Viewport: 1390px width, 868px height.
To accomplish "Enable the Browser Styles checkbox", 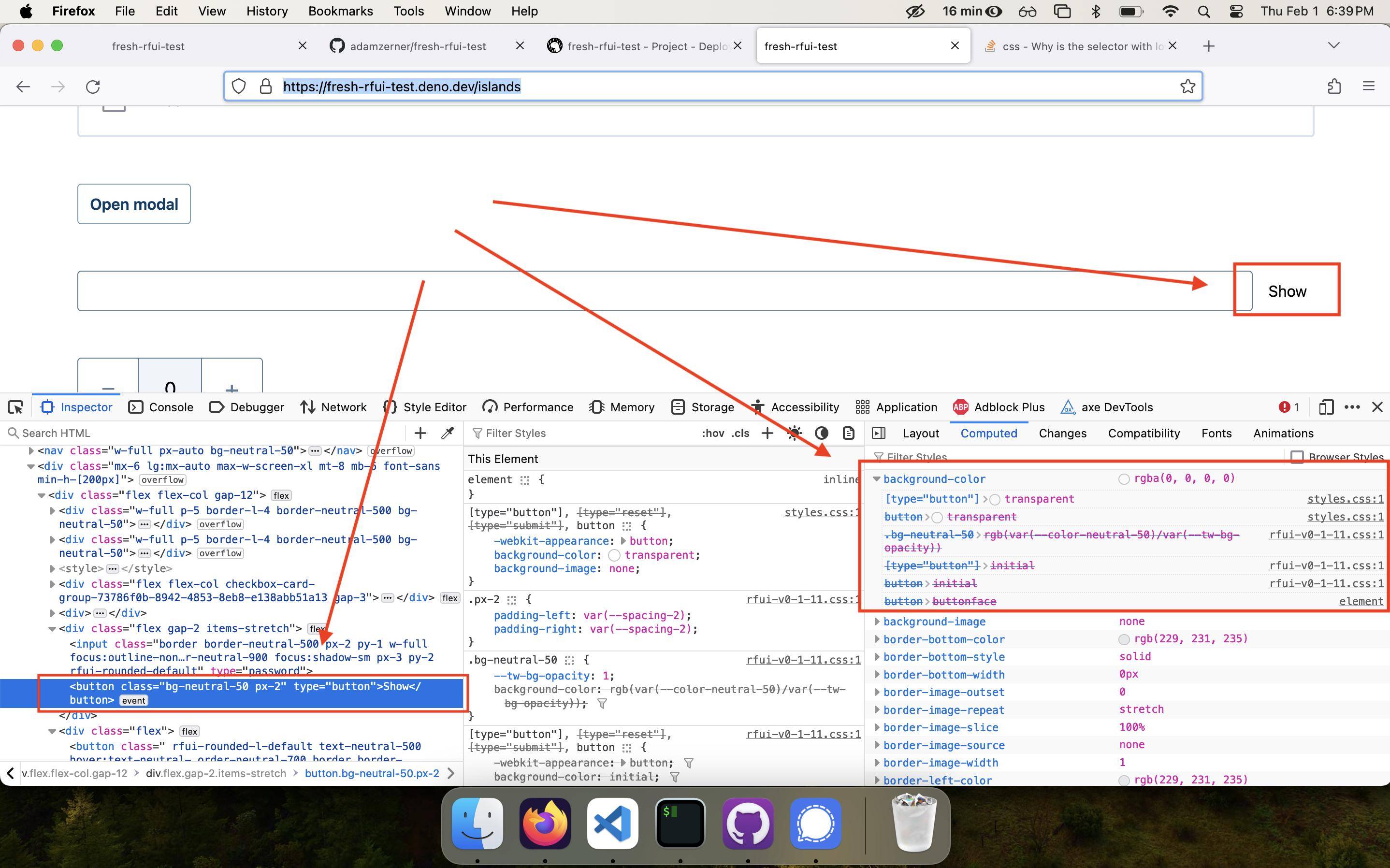I will [1296, 457].
